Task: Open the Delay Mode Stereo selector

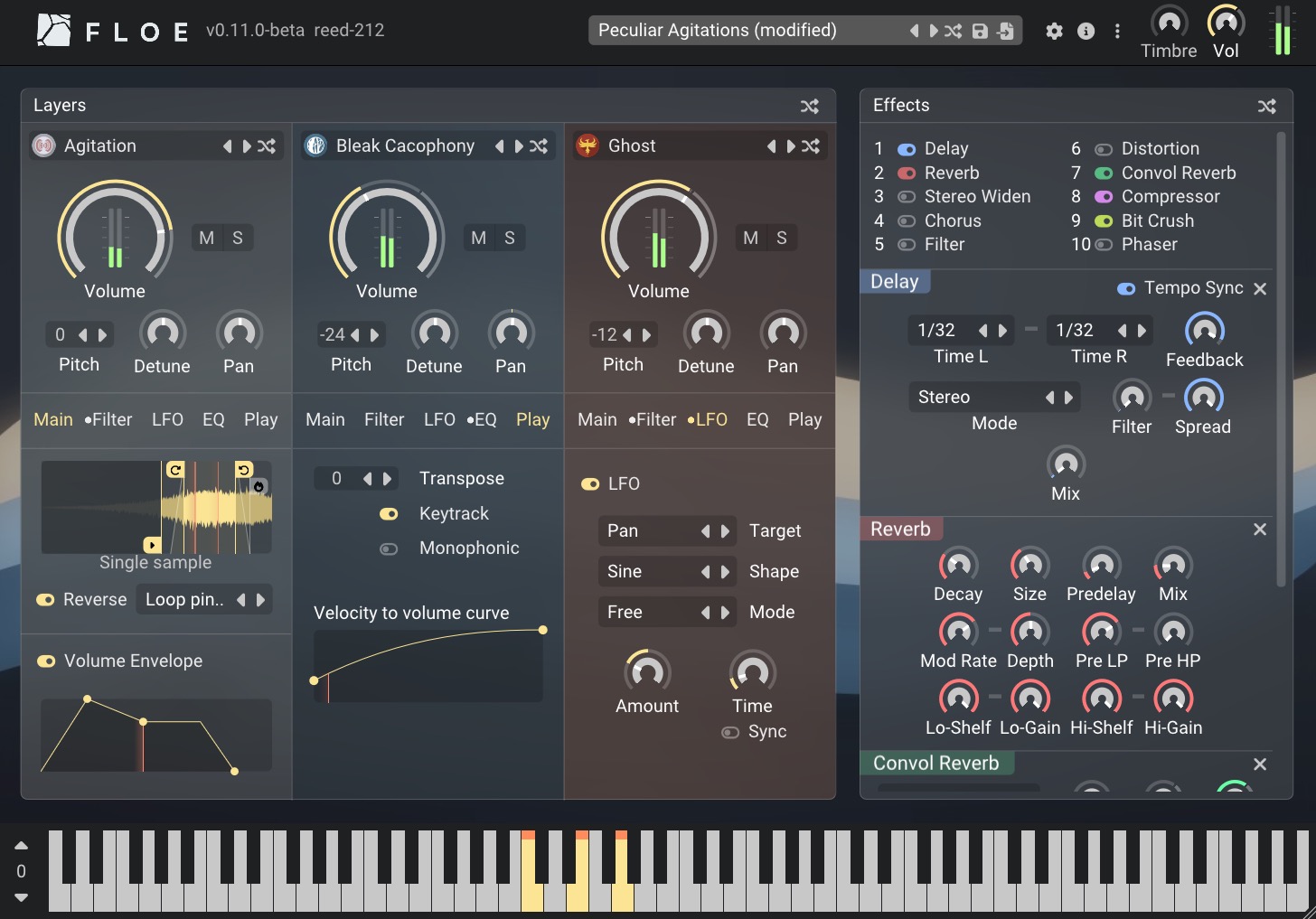Action: [x=994, y=398]
